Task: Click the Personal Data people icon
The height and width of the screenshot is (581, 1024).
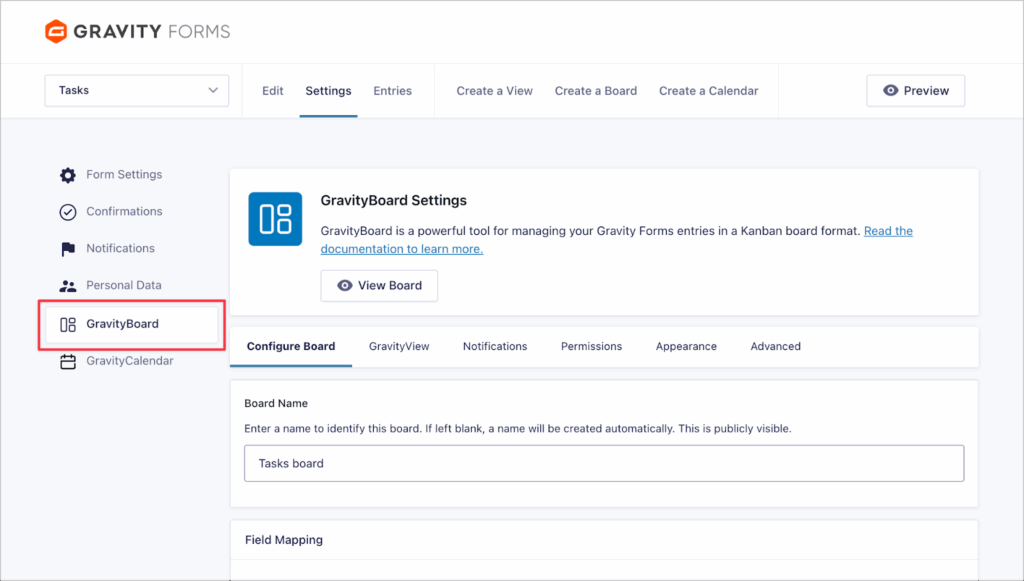Action: pos(68,286)
